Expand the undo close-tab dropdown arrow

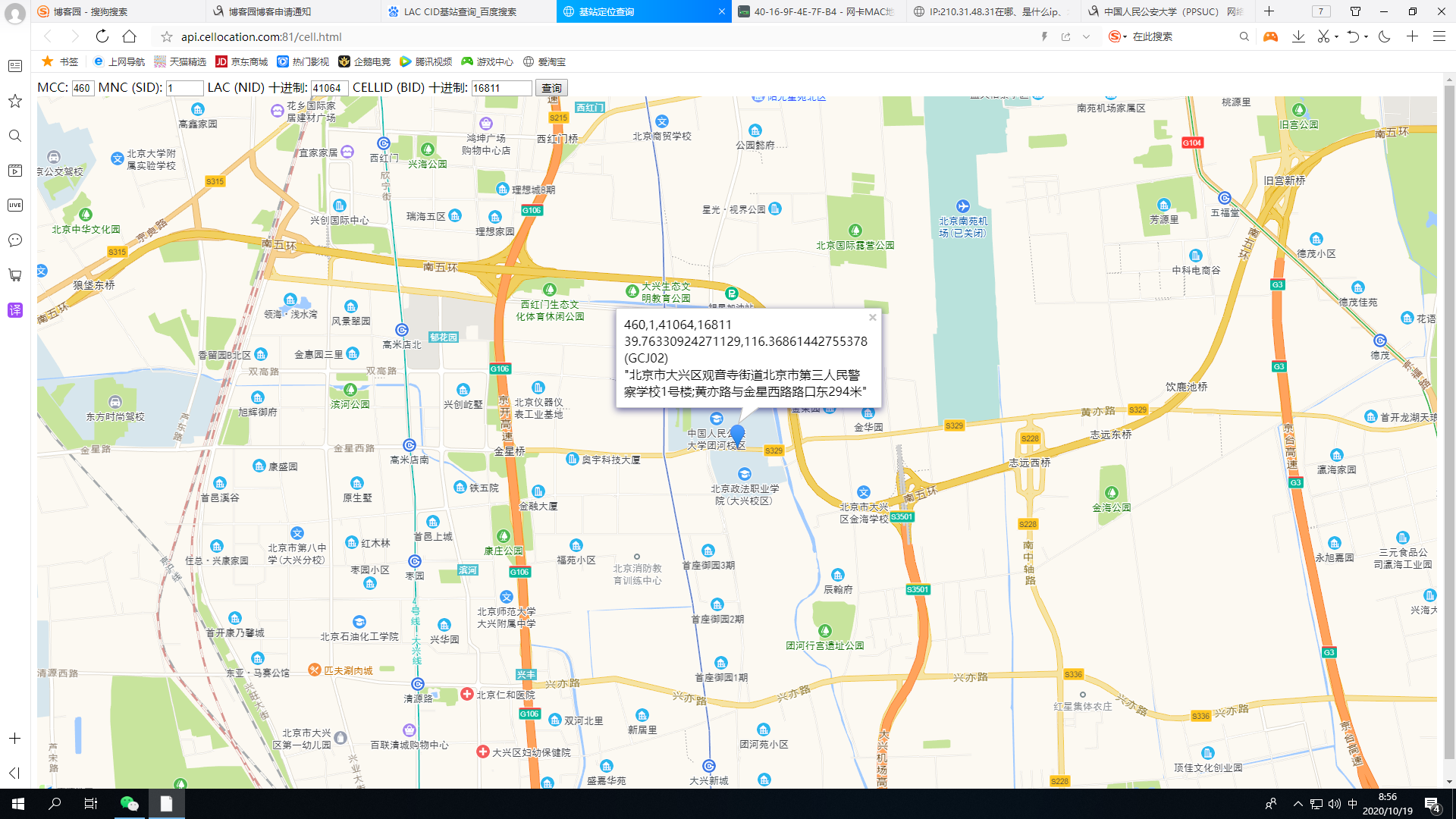click(x=1366, y=36)
